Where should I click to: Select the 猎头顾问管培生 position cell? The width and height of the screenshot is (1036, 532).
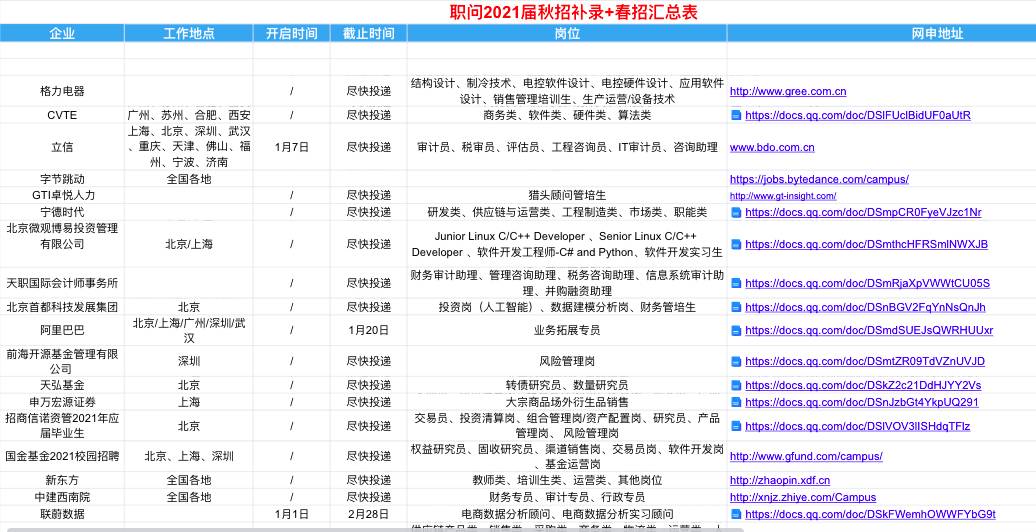tap(567, 196)
